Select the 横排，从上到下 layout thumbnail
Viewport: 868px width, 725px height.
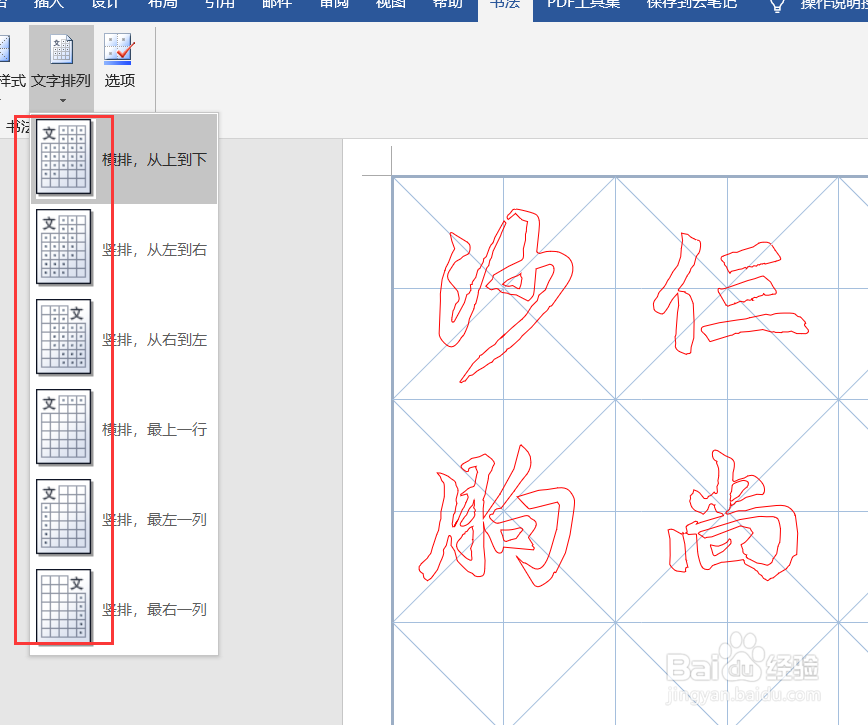pyautogui.click(x=64, y=157)
